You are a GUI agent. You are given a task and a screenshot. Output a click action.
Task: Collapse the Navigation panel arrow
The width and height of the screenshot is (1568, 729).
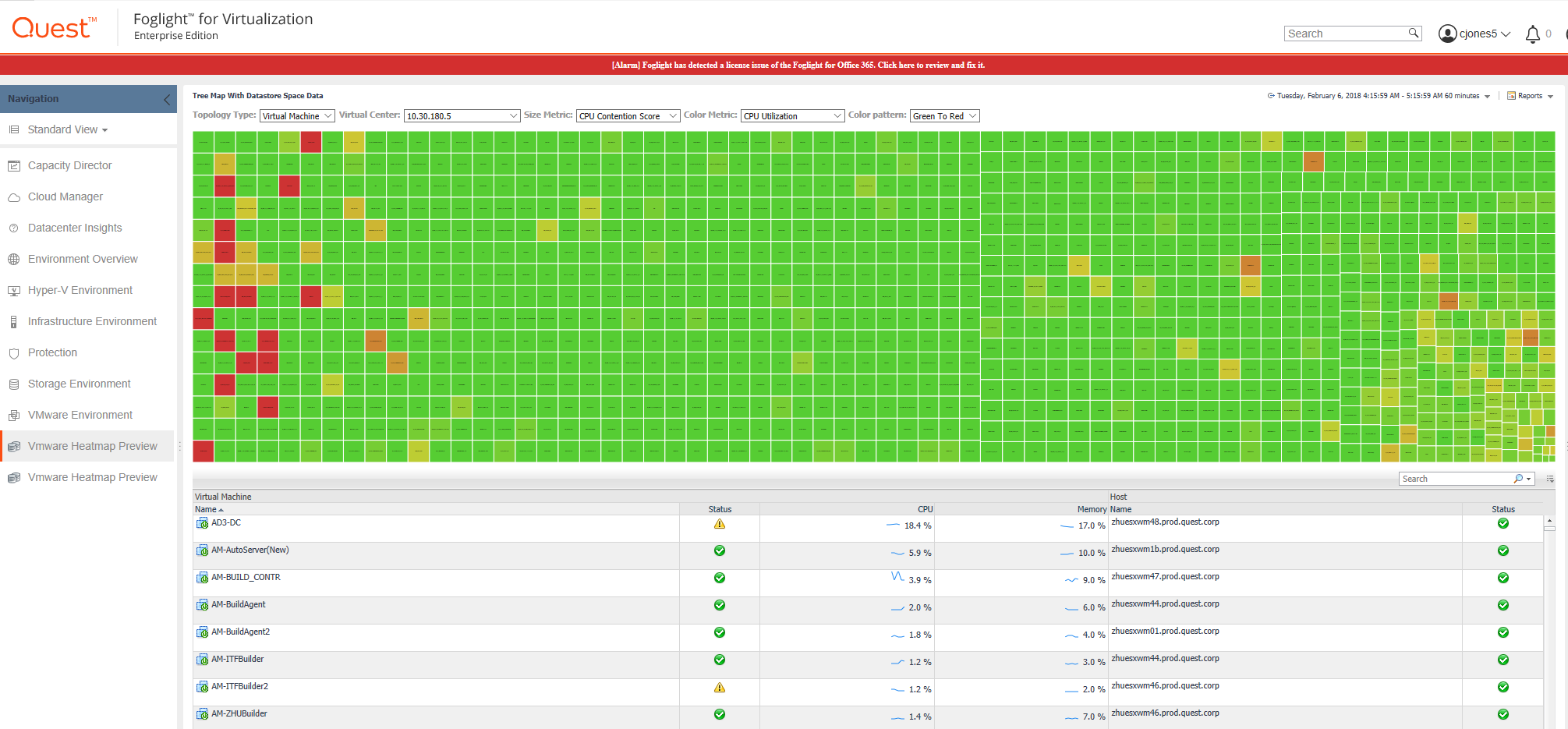pos(166,99)
